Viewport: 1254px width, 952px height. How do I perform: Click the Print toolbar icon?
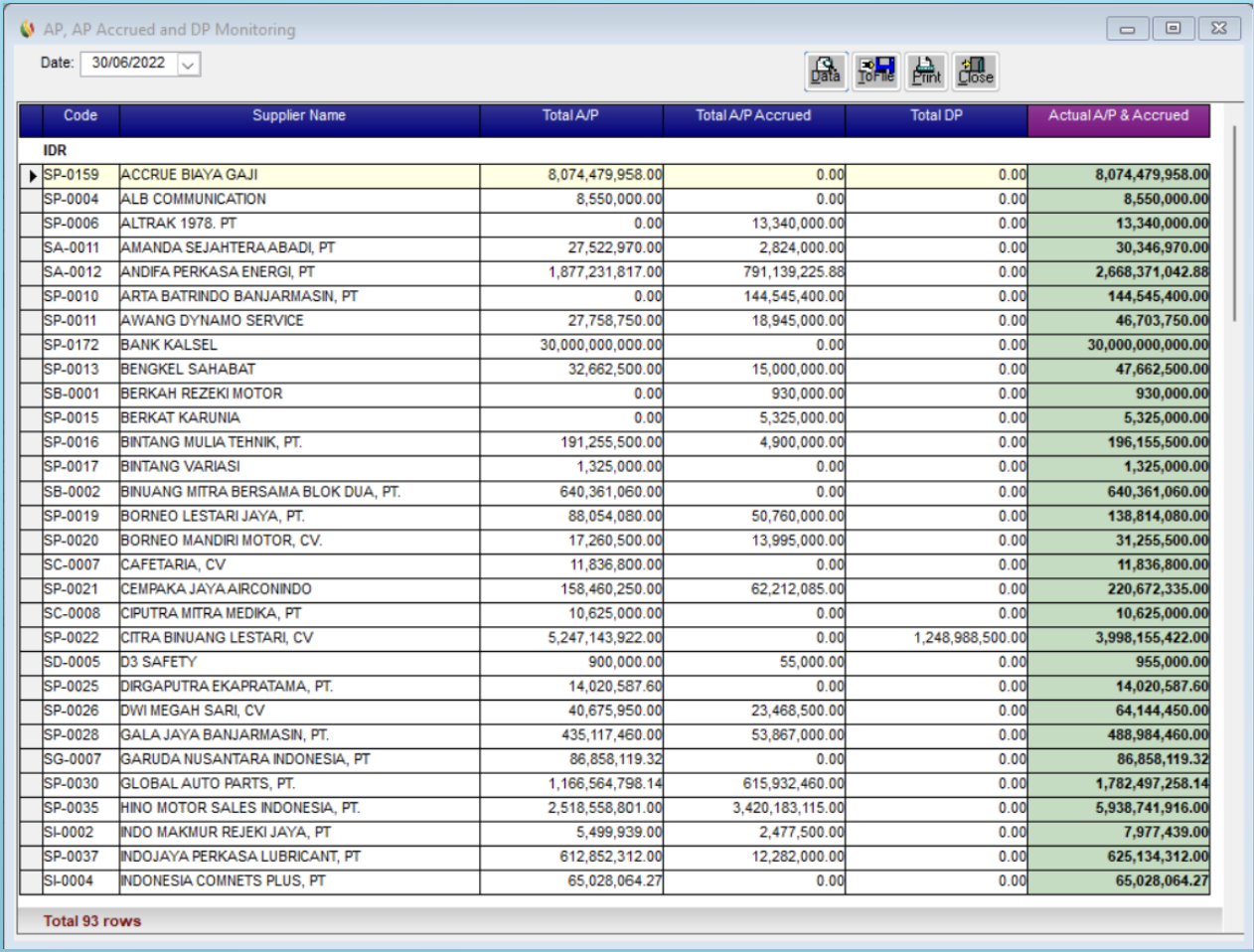pos(926,72)
